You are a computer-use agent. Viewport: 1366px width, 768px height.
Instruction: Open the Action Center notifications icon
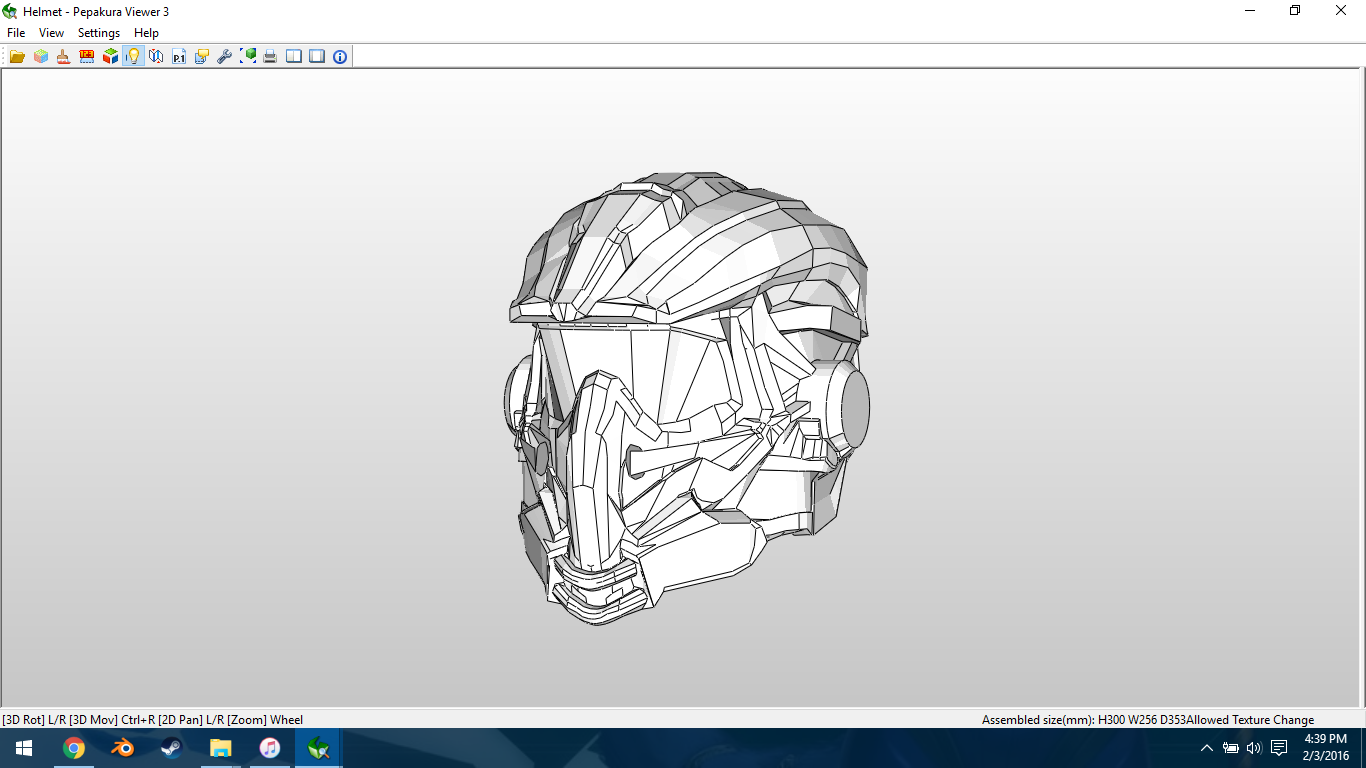tap(1279, 748)
